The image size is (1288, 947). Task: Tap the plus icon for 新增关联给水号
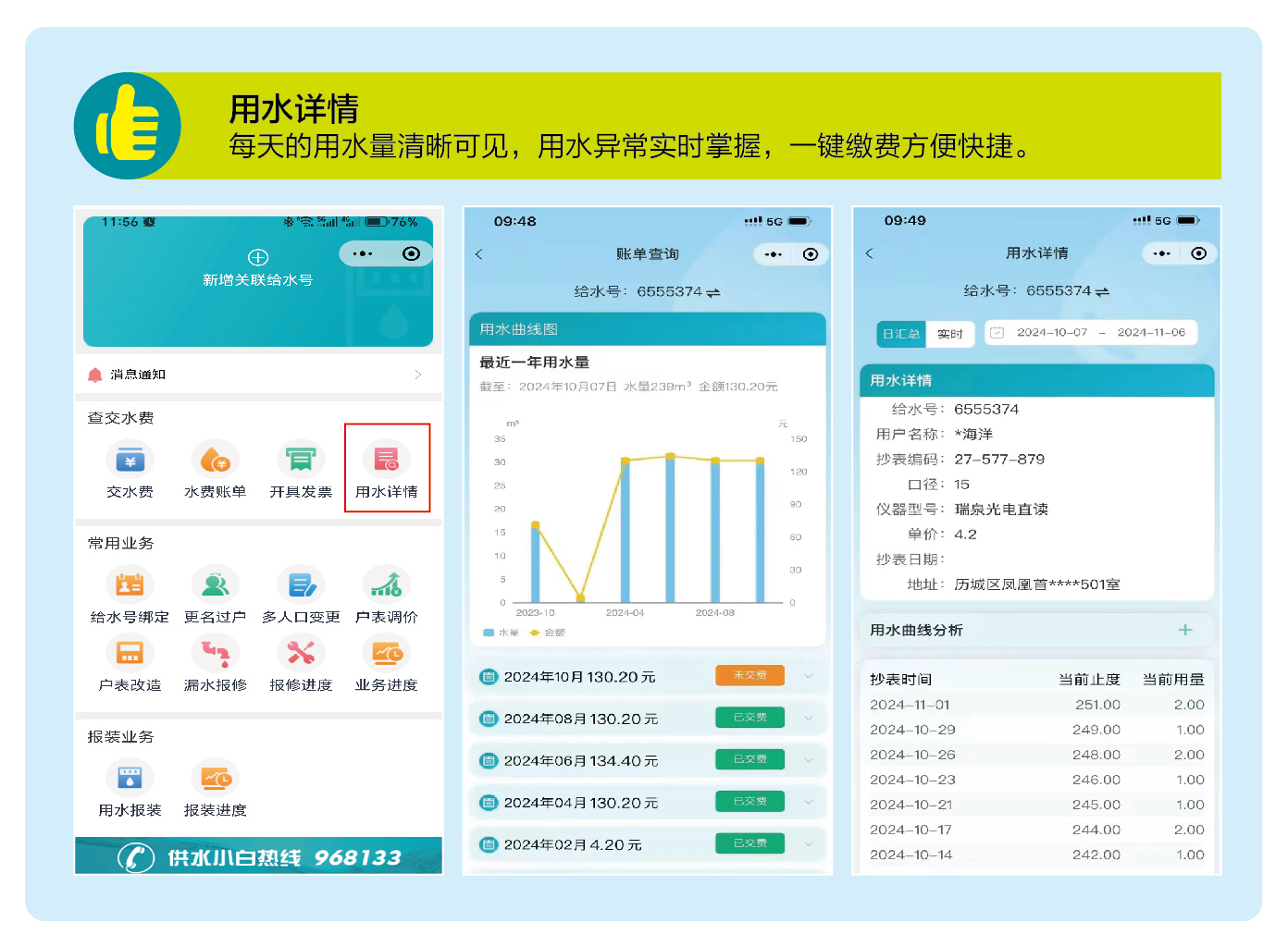coord(258,257)
